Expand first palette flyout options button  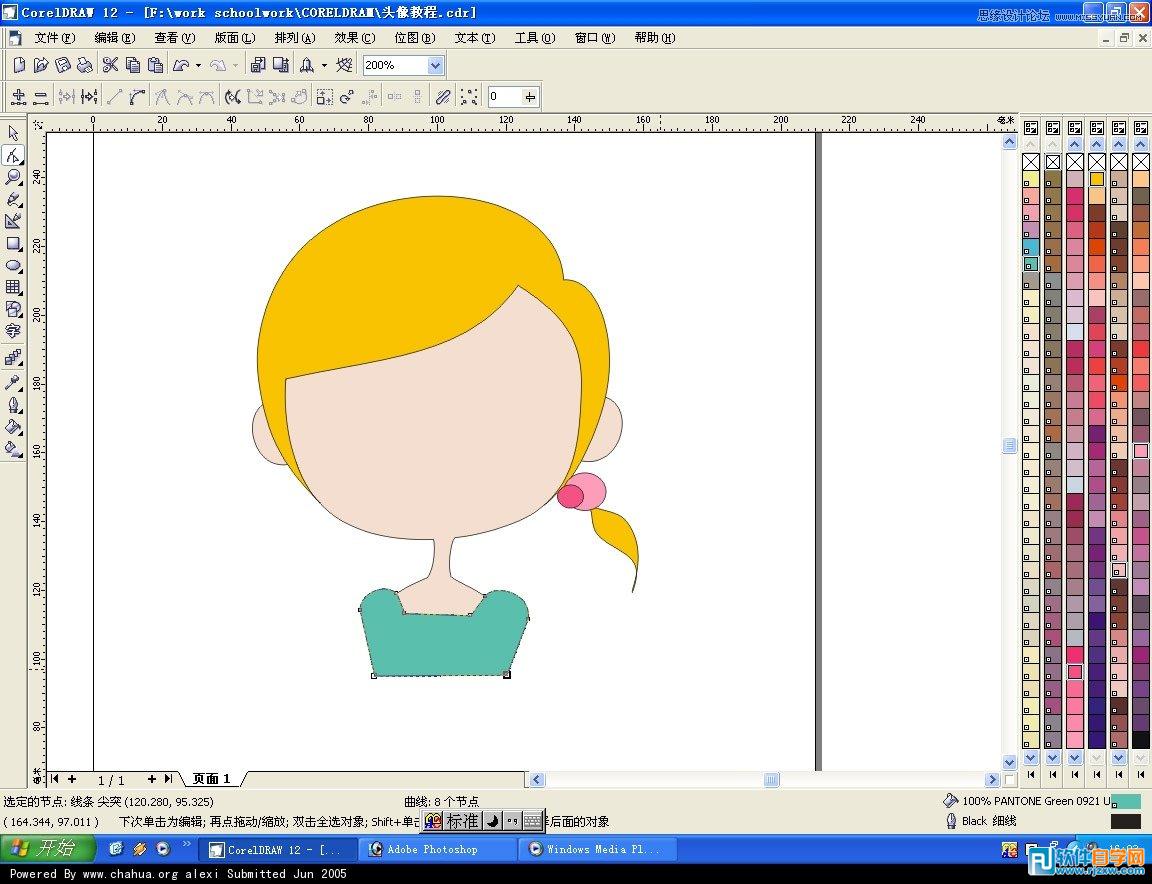(1031, 127)
